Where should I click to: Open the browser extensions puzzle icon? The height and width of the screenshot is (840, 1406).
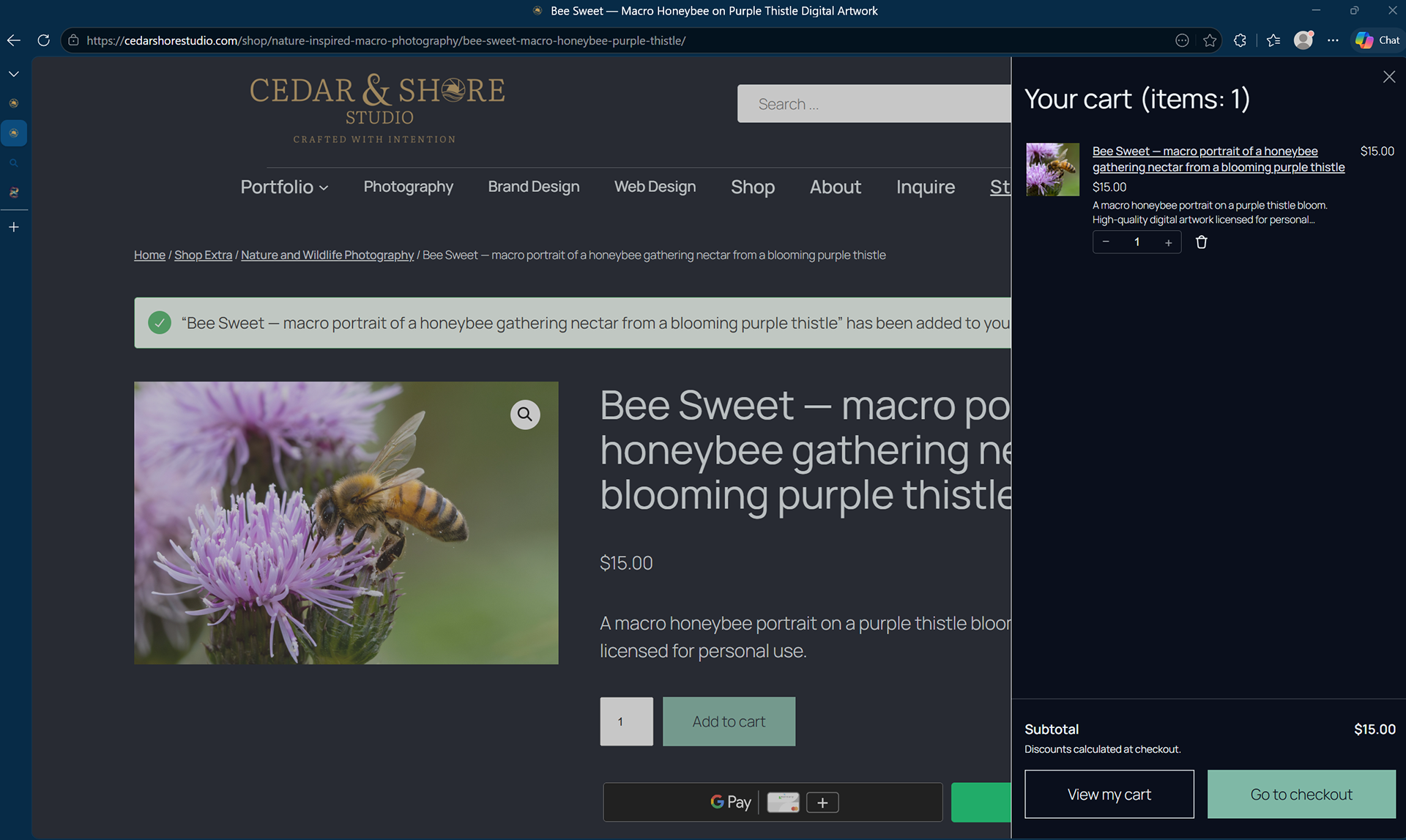pyautogui.click(x=1240, y=40)
